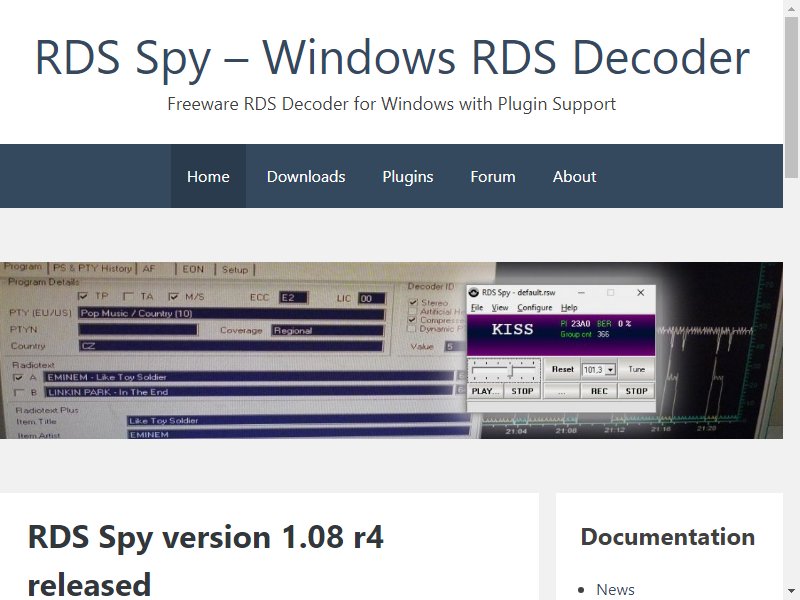Open the Plugins menu item
Image resolution: width=800 pixels, height=600 pixels.
tap(408, 176)
